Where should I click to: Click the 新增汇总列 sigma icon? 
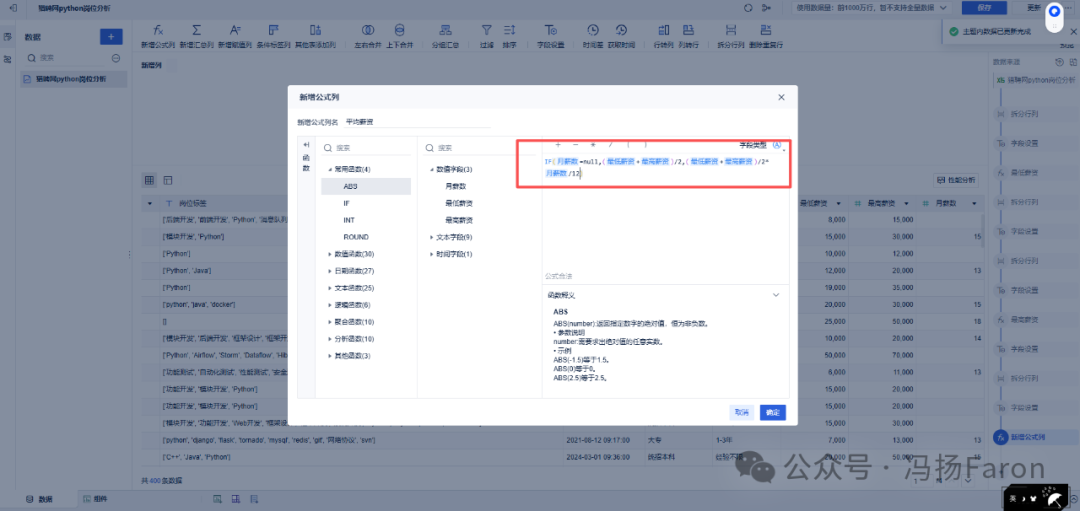click(x=196, y=30)
